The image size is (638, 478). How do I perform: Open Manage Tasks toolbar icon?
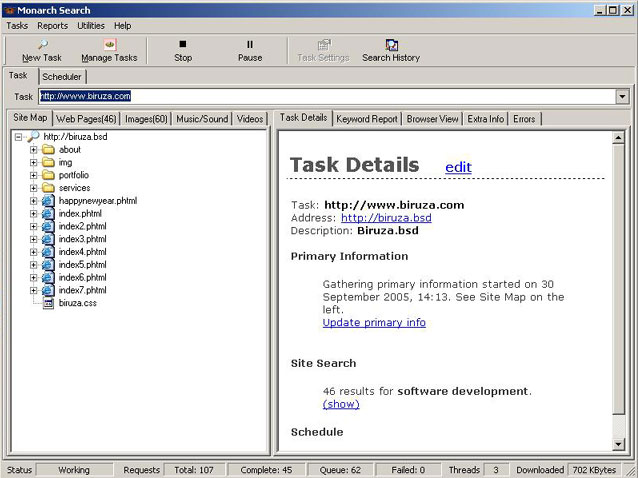(x=109, y=44)
